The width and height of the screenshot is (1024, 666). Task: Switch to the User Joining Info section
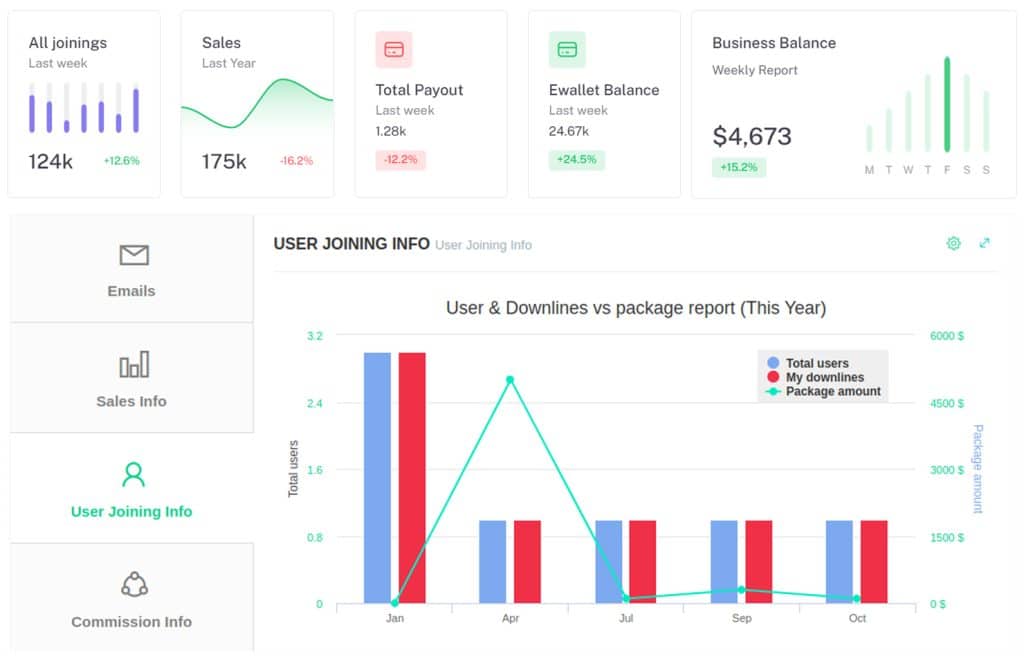[130, 511]
